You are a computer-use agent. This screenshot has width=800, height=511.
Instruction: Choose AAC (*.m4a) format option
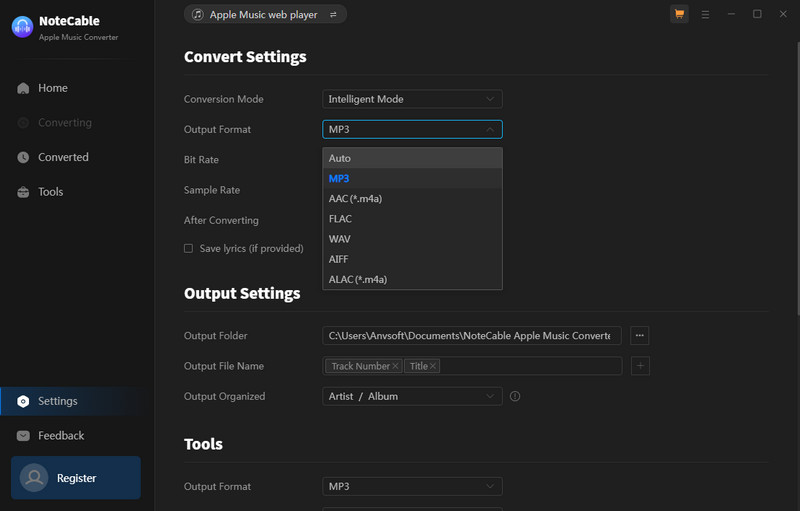[412, 198]
